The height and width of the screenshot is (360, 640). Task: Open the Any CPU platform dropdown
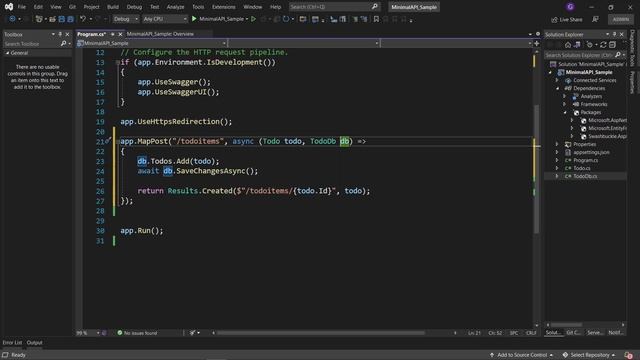point(165,19)
